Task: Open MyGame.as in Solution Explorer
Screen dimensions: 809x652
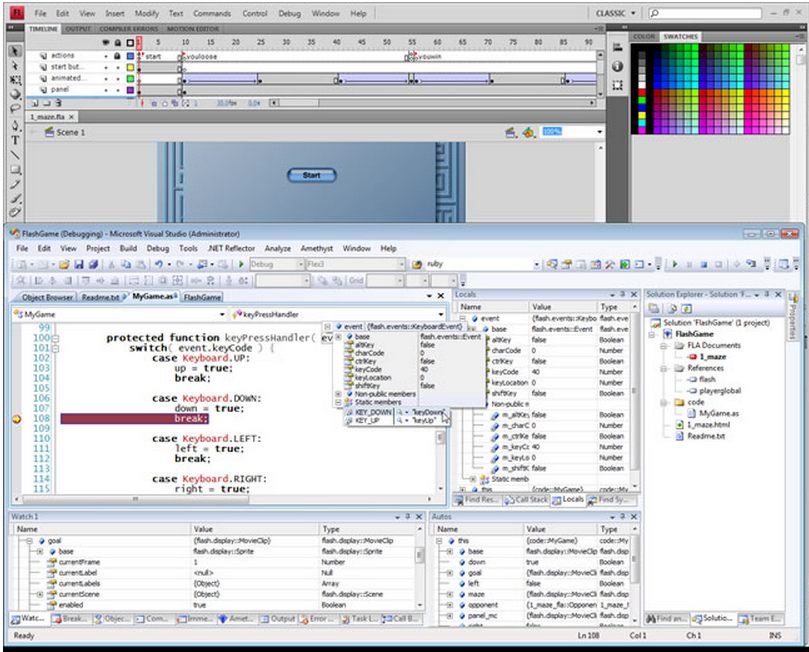Action: [x=719, y=414]
